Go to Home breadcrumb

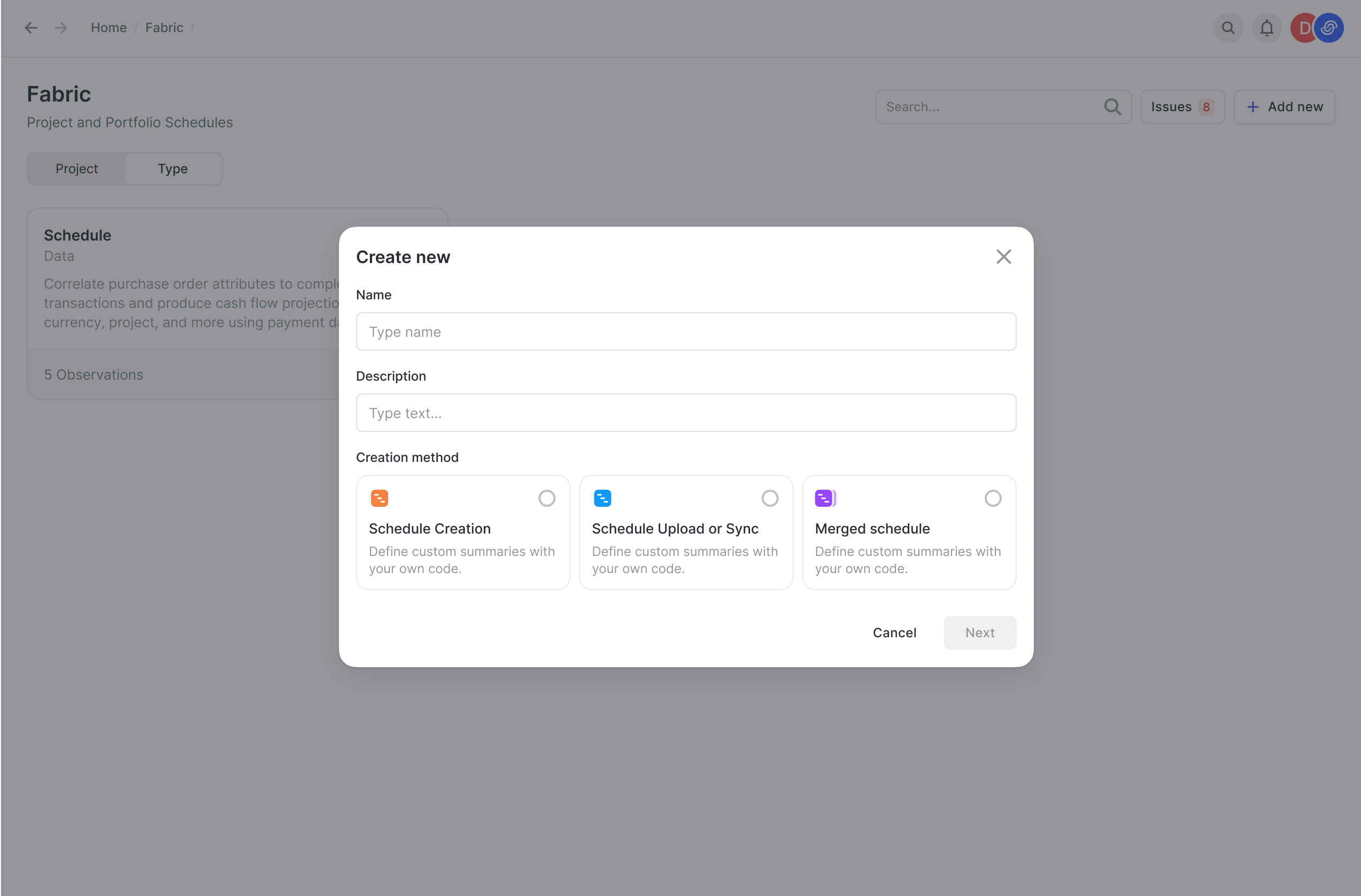[109, 27]
